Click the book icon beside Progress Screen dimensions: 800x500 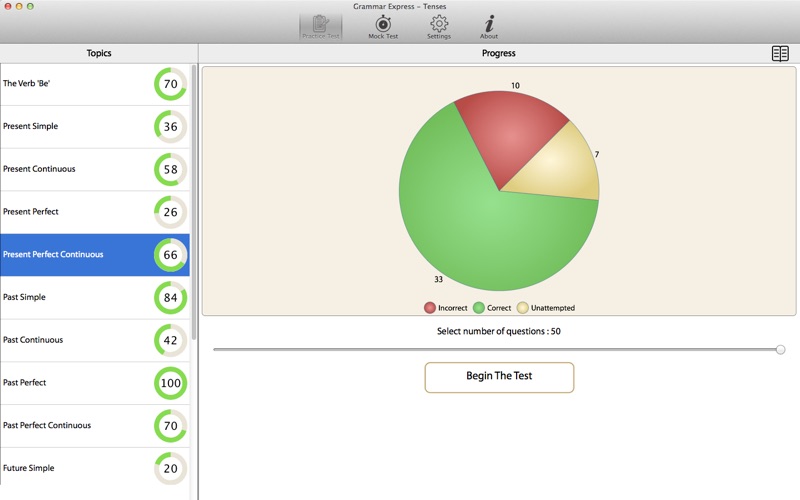tap(780, 54)
